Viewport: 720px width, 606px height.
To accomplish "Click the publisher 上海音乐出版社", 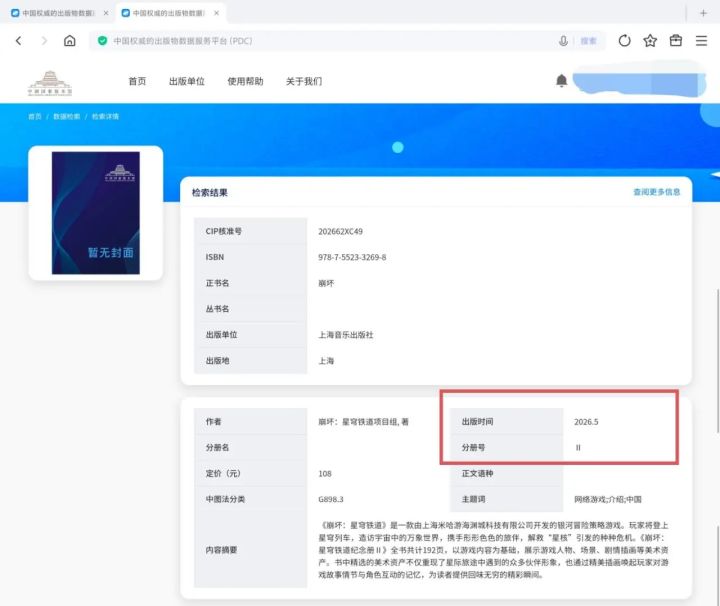I will 346,335.
